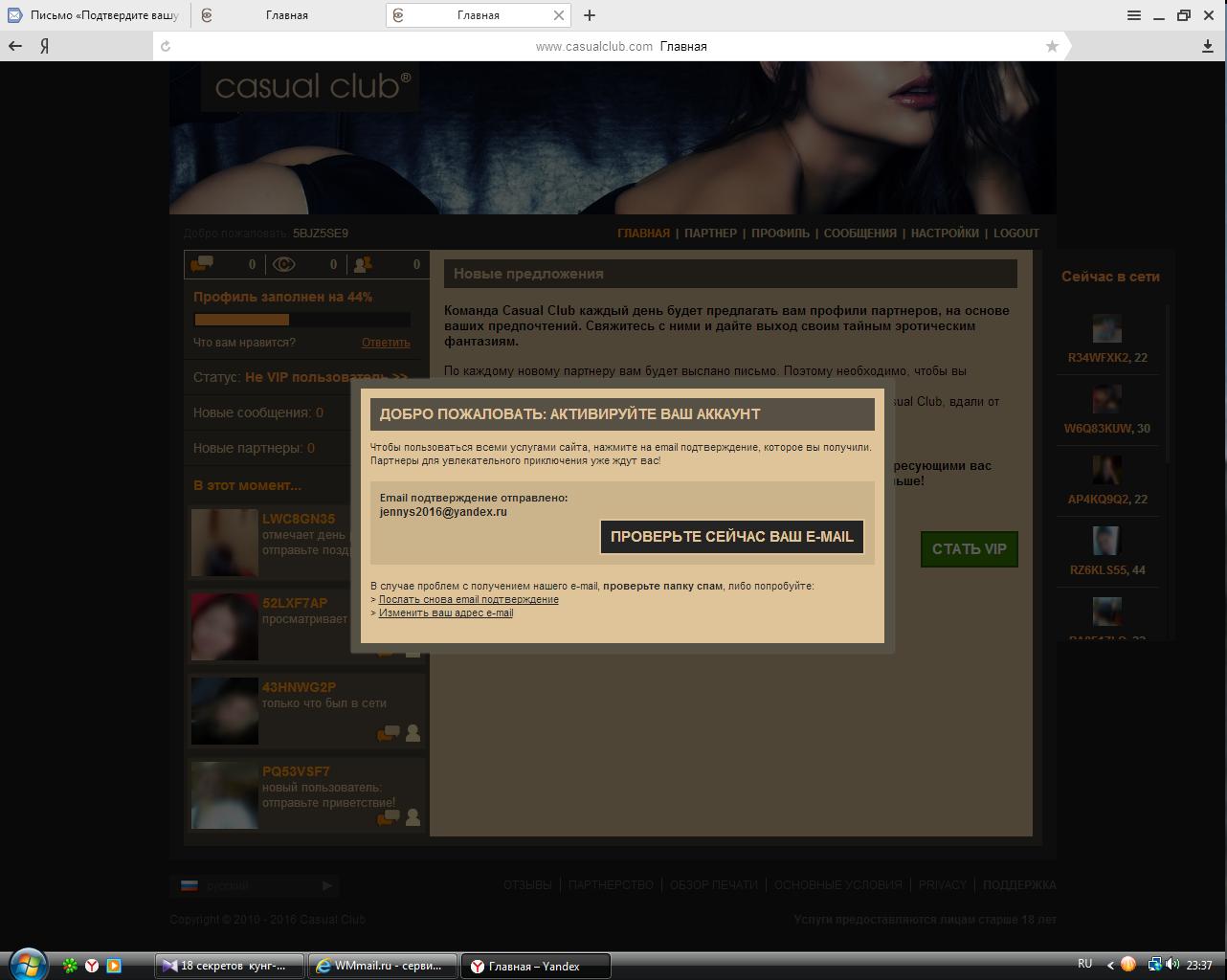
Task: Click the ОБЗОР ПЕЧАТИ footer link
Action: [x=714, y=885]
